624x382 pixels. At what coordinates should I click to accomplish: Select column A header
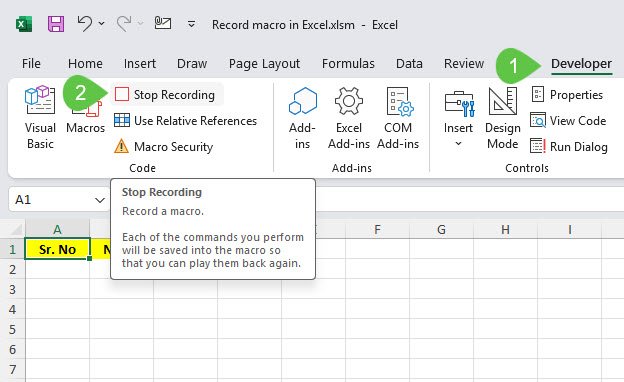[57, 230]
